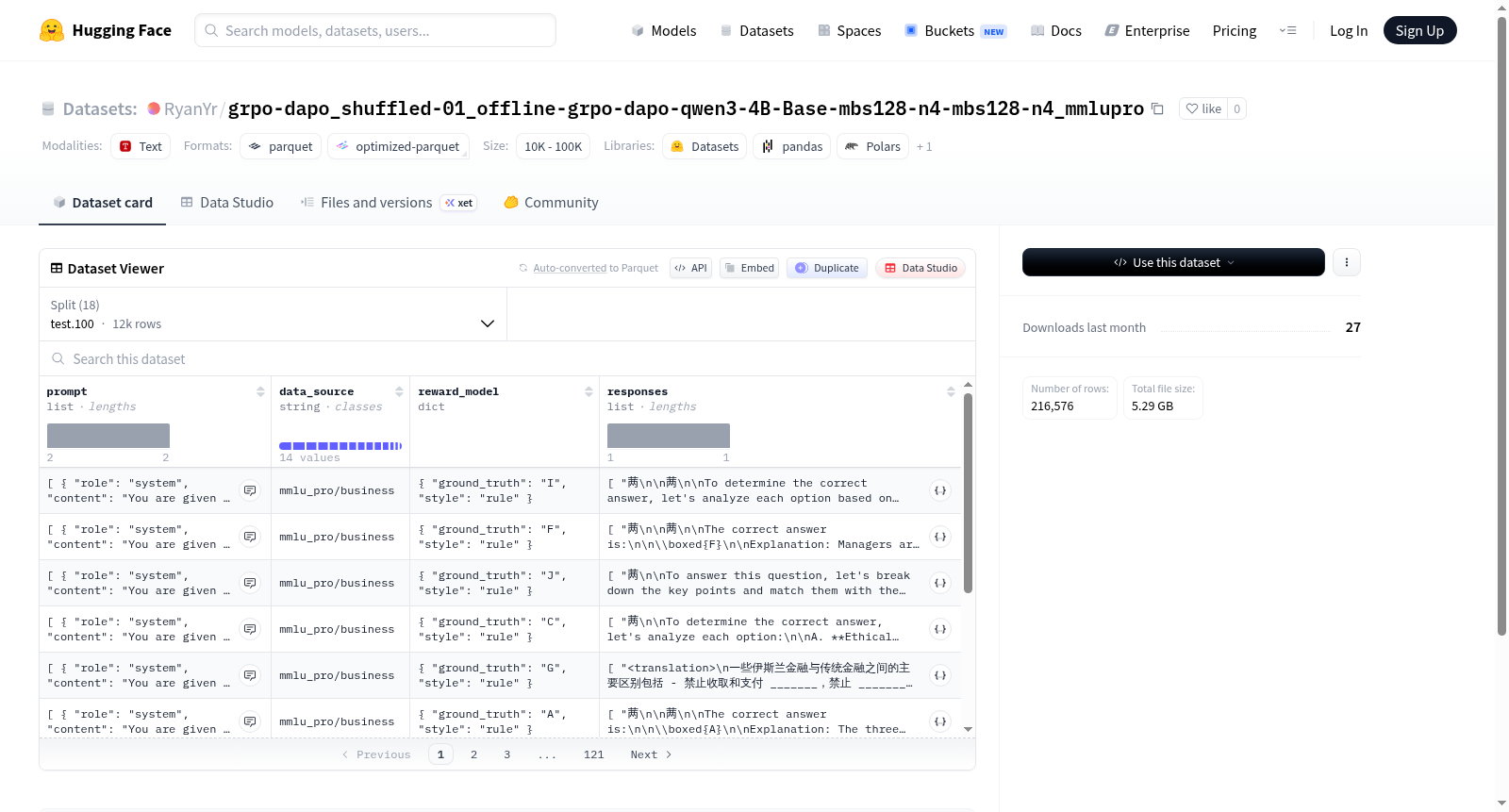Open the conversation view for the mmlu_pro/business "I" row
This screenshot has width=1509, height=812.
tap(250, 490)
